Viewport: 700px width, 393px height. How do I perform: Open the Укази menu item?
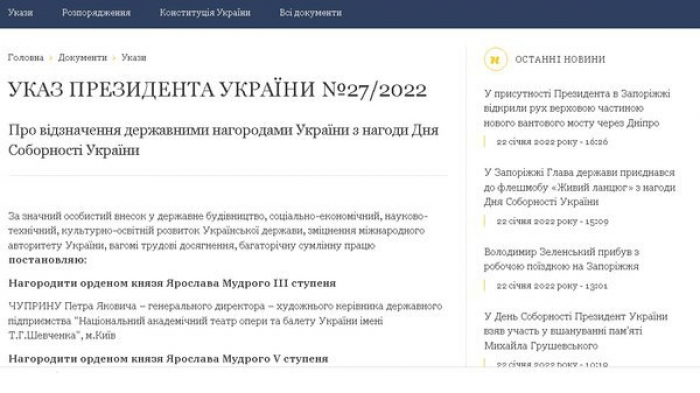20,13
